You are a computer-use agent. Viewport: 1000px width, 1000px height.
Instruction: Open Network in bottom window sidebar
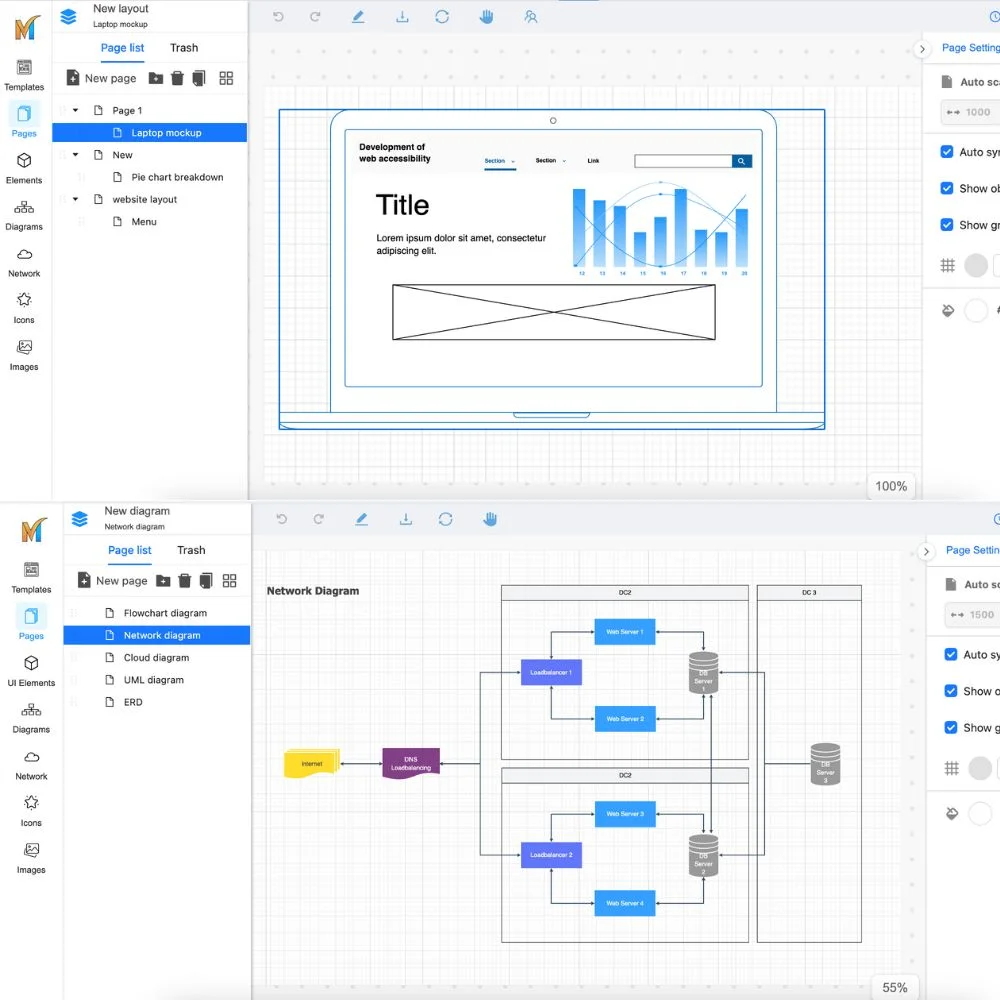[x=31, y=765]
